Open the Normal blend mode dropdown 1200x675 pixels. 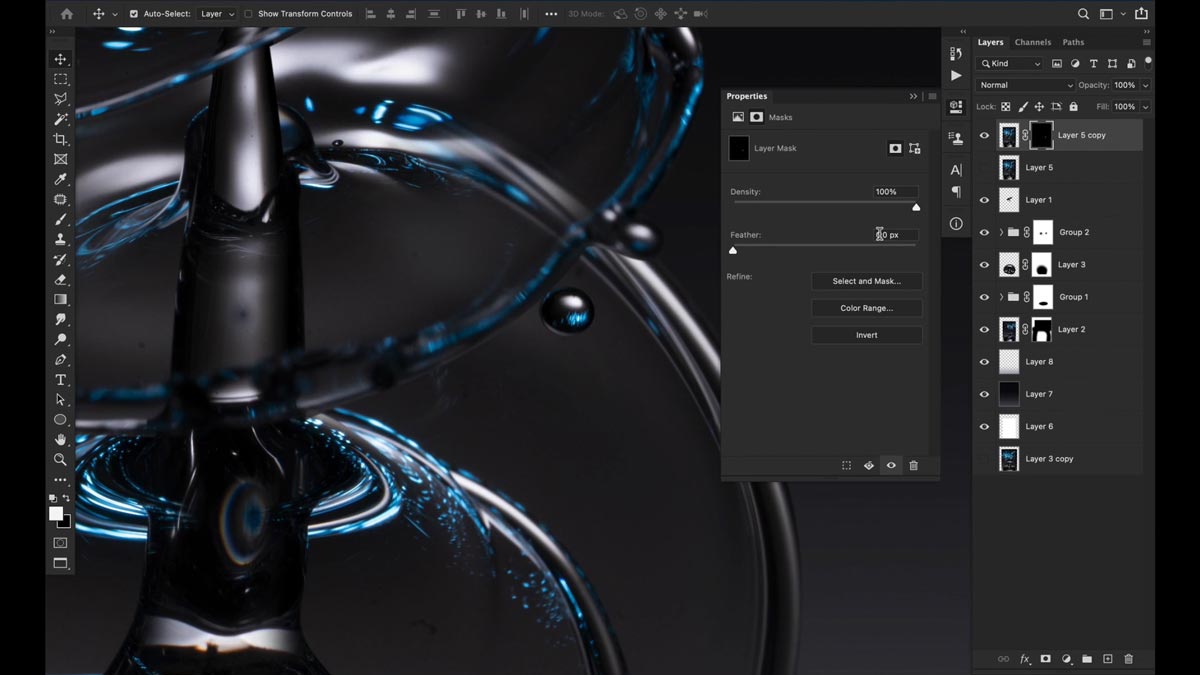coord(1026,85)
